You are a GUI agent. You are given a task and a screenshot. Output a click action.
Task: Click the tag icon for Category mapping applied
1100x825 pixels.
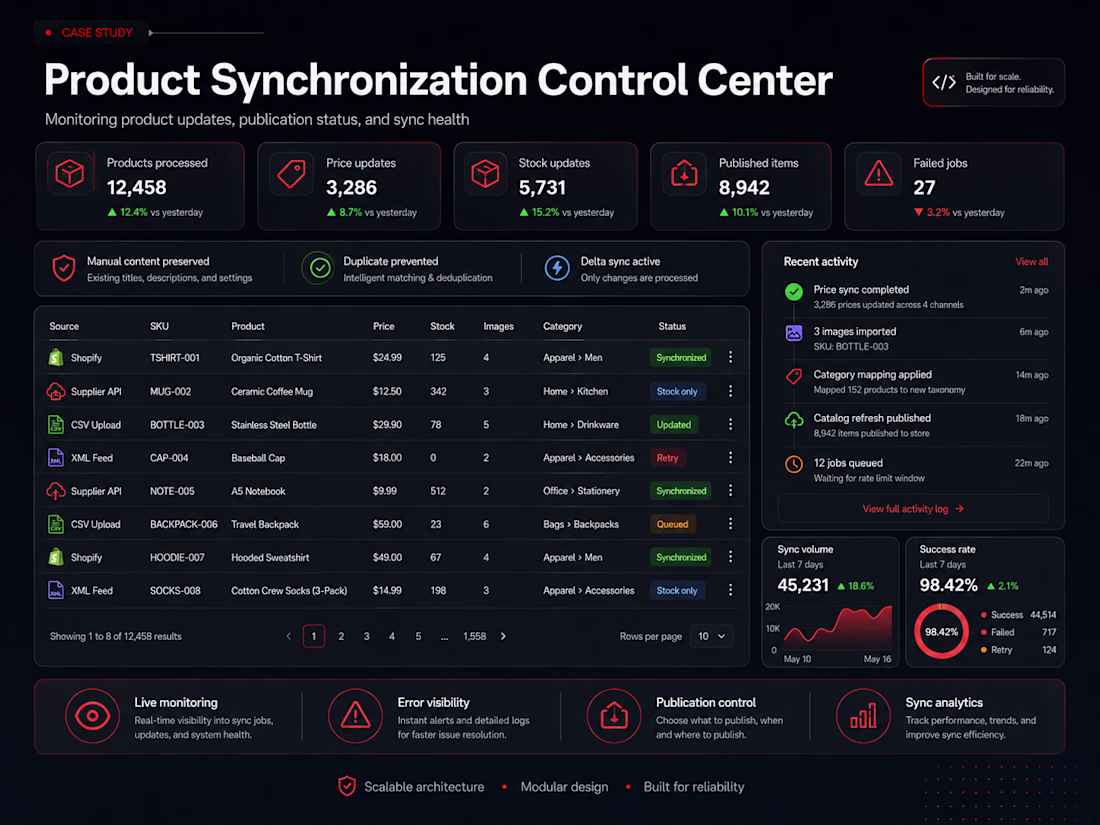(793, 377)
